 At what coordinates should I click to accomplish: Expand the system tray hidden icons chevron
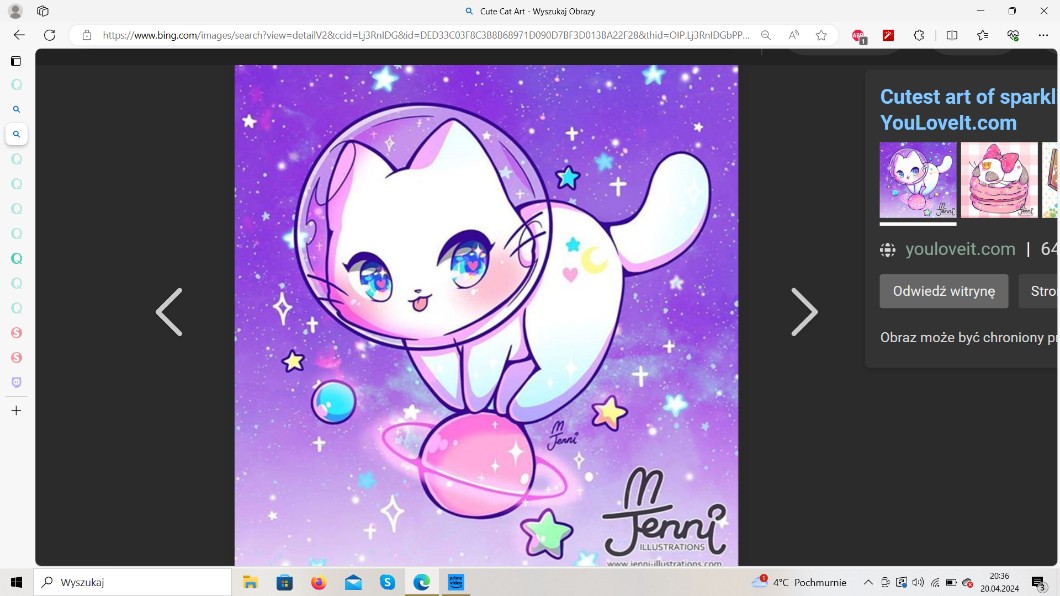click(x=868, y=582)
